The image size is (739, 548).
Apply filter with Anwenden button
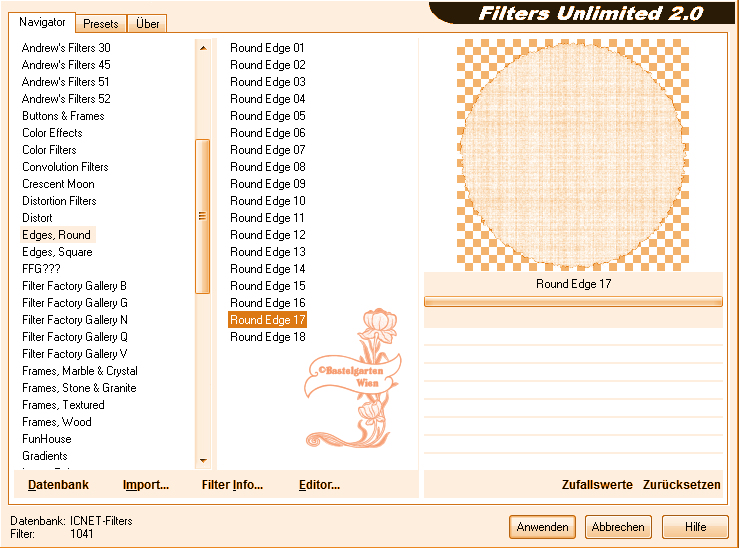pos(542,527)
